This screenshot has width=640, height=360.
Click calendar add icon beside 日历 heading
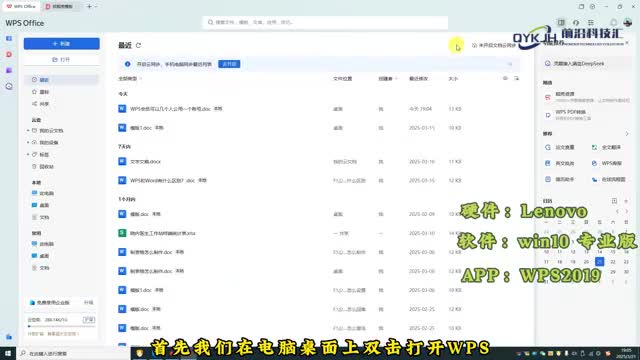pyautogui.click(x=614, y=201)
